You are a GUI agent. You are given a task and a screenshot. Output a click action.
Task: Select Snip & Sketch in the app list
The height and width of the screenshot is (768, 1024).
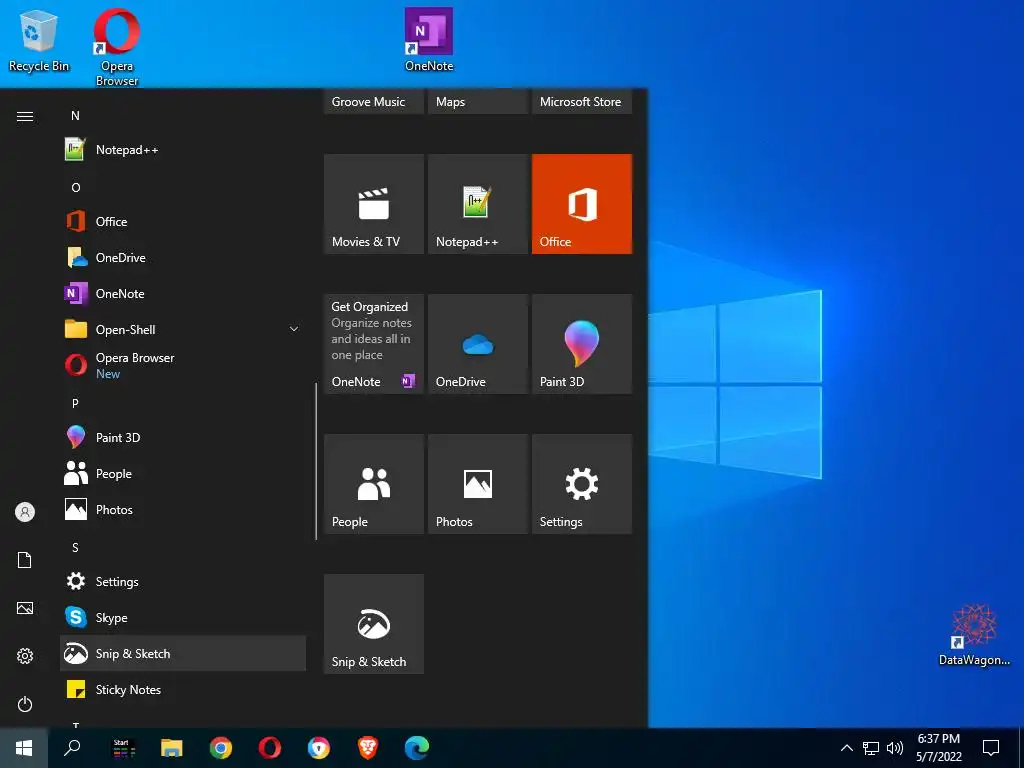coord(183,653)
